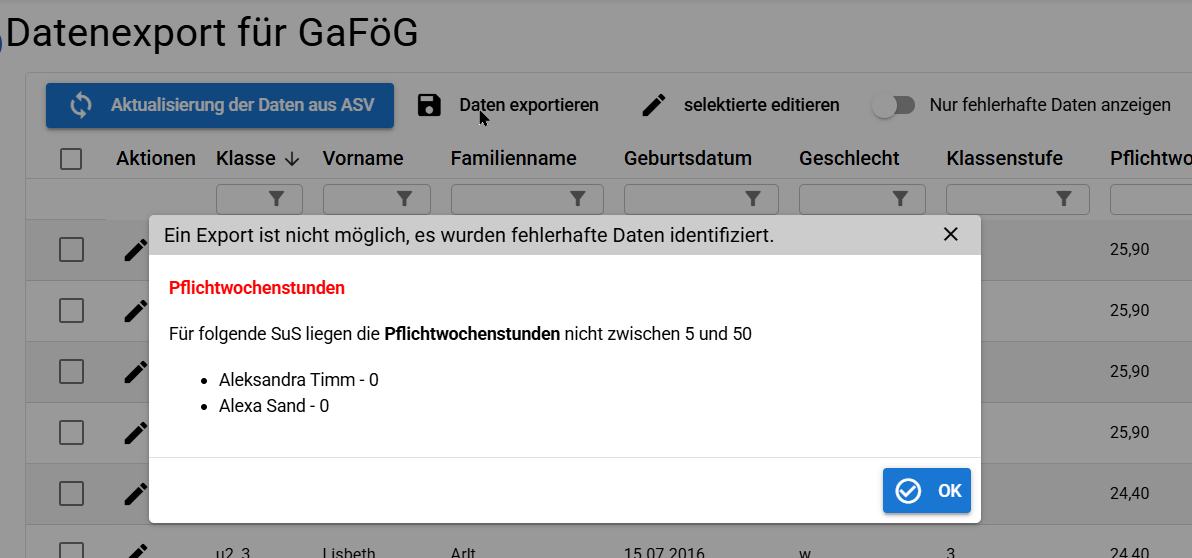Click the pencil icon for editing selected rows
Screen dimensions: 1192x558
coord(654,105)
